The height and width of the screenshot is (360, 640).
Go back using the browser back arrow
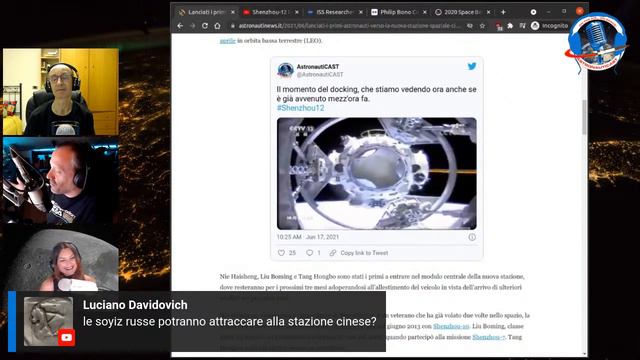(180, 26)
